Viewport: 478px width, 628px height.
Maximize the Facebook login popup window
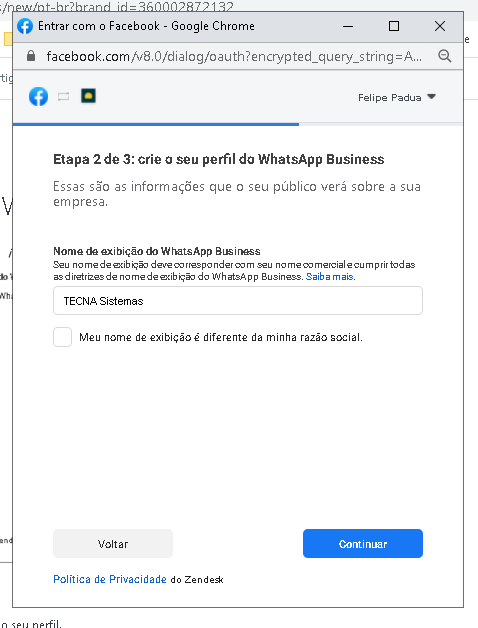pyautogui.click(x=394, y=26)
